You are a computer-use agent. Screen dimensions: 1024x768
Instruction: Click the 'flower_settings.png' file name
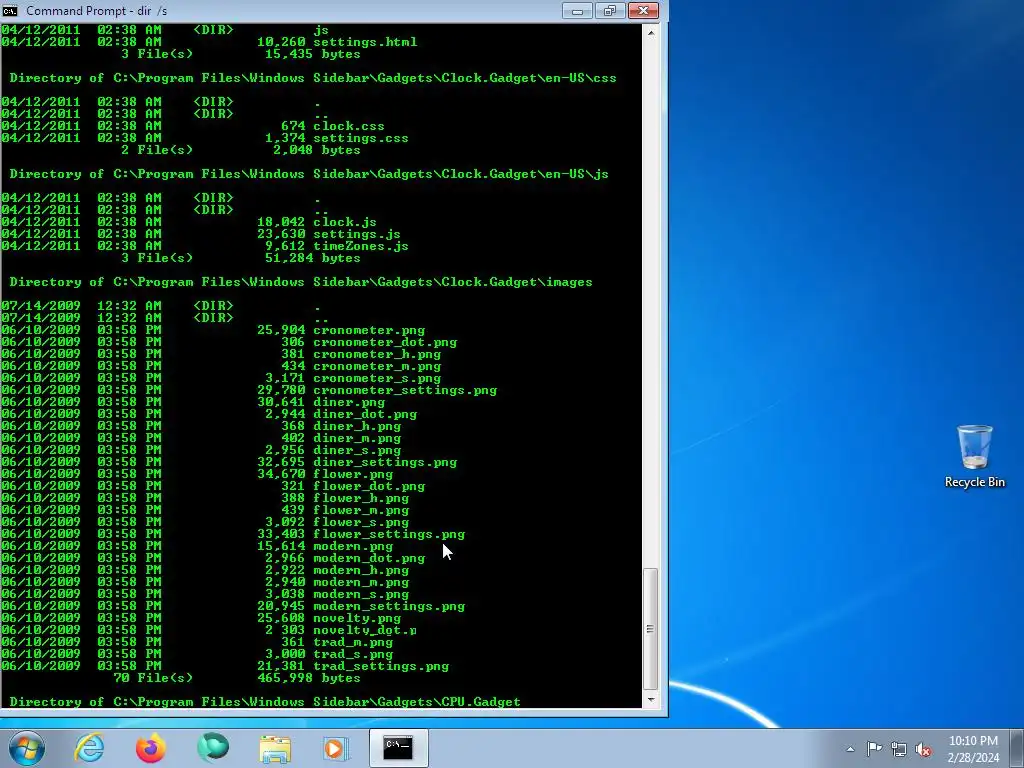pyautogui.click(x=389, y=534)
